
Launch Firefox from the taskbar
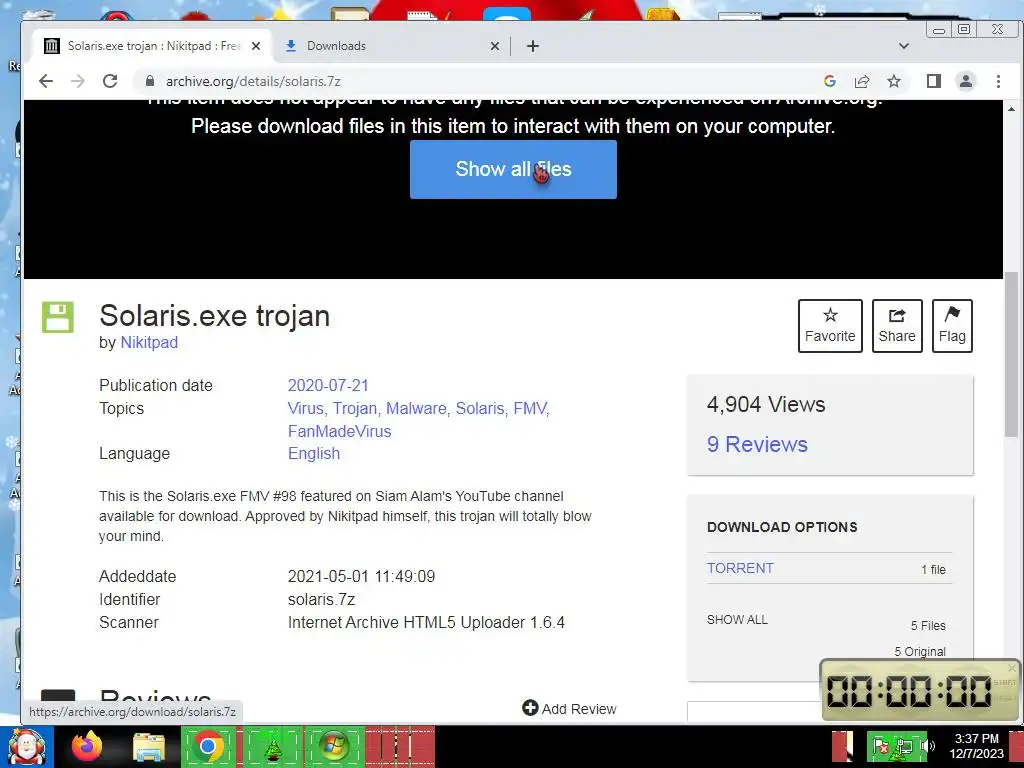coord(86,746)
